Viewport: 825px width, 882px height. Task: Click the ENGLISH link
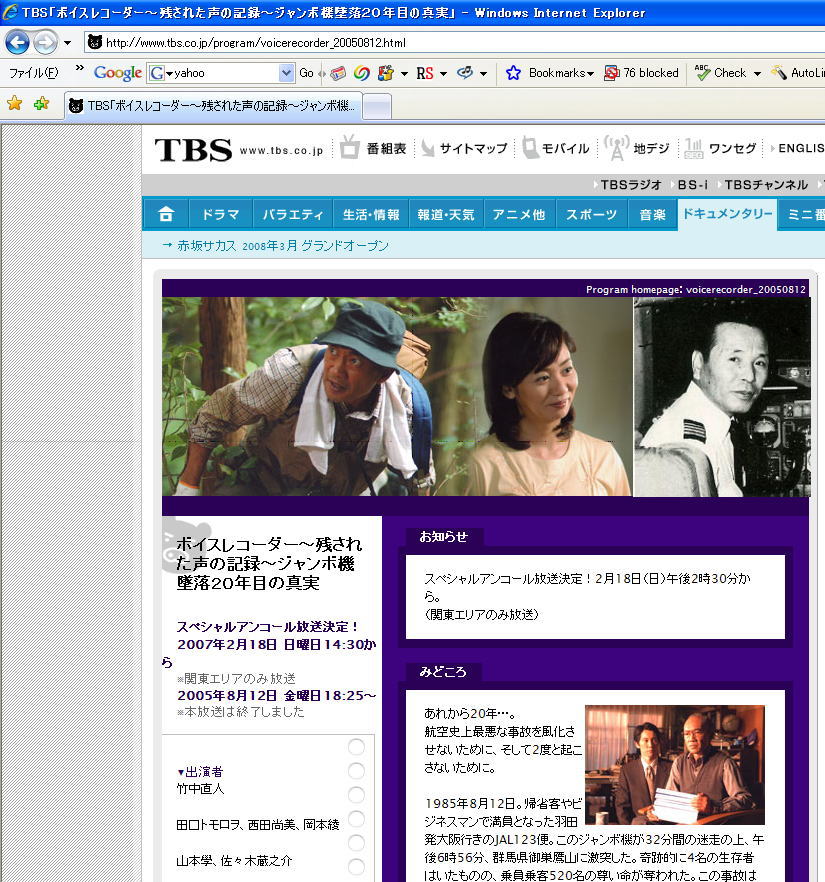pos(797,148)
